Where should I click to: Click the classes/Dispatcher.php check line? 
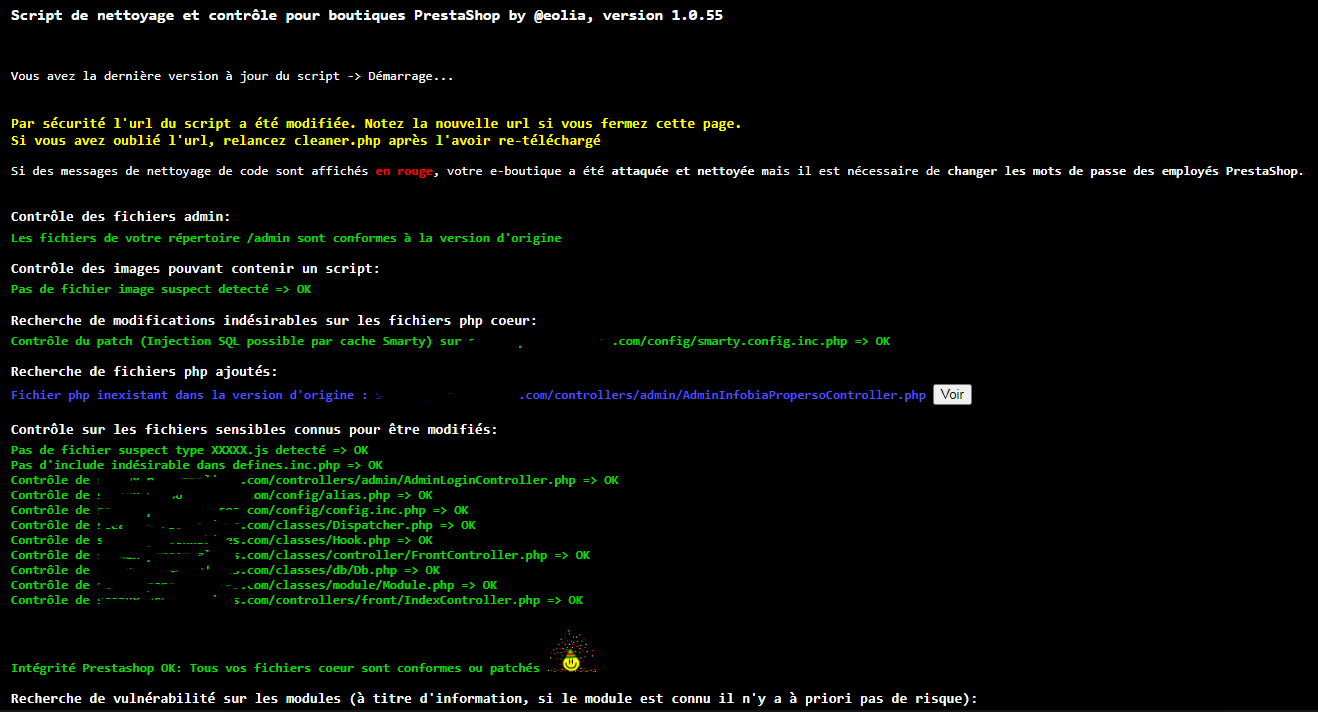(243, 525)
